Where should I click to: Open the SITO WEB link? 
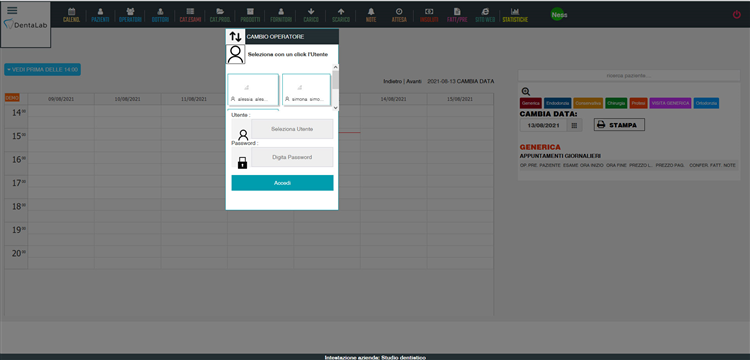[485, 15]
